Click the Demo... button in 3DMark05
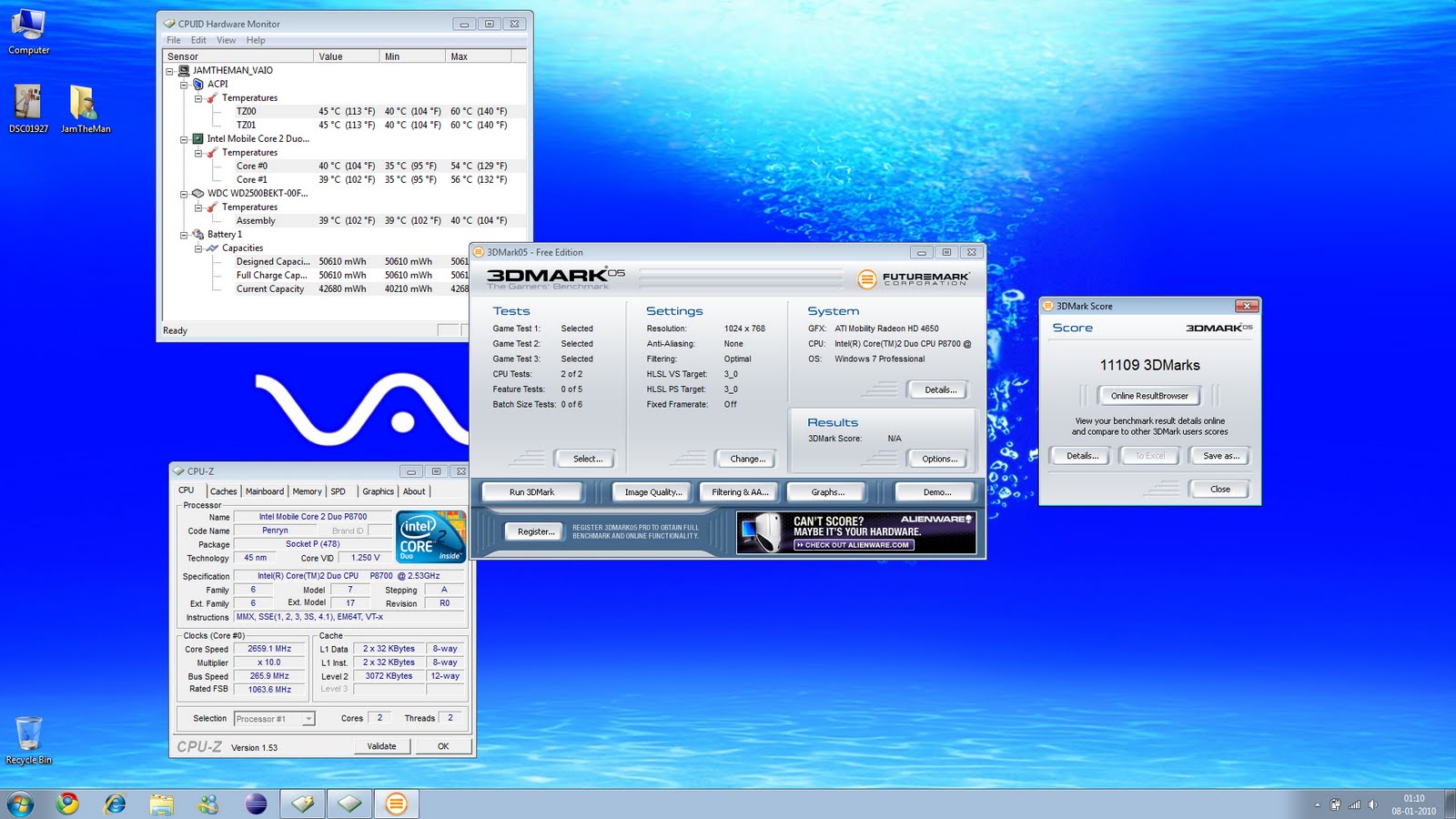1456x819 pixels. pyautogui.click(x=936, y=492)
